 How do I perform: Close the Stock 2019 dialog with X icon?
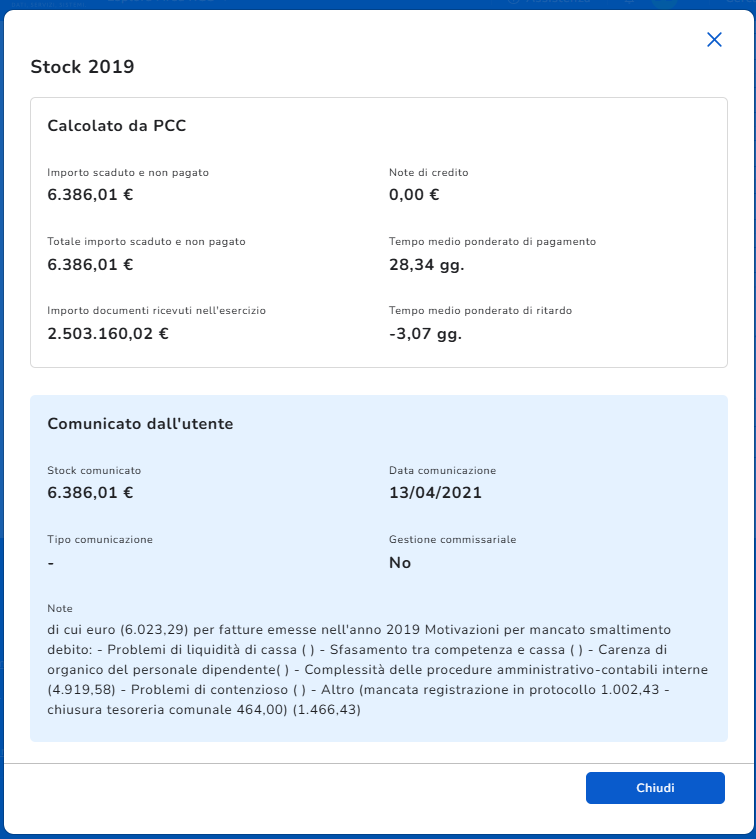[x=714, y=40]
